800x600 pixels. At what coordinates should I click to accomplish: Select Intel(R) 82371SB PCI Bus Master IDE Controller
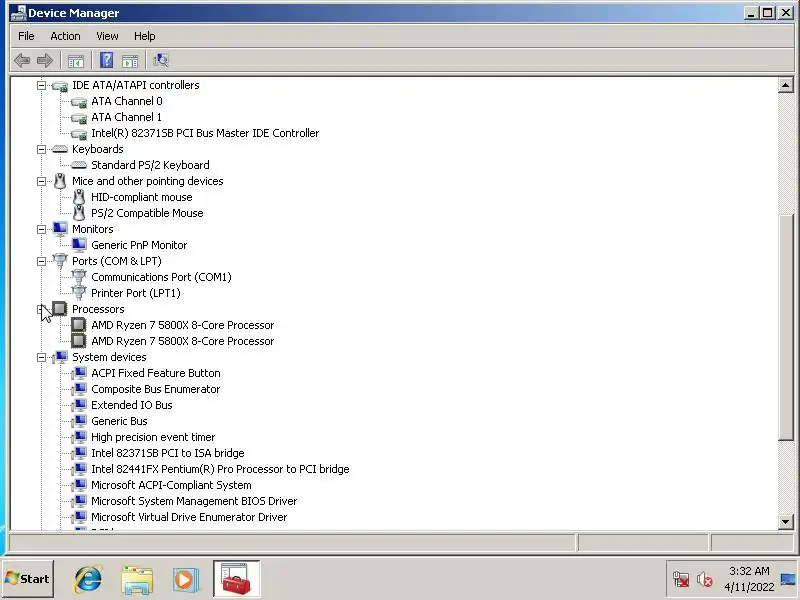point(205,133)
